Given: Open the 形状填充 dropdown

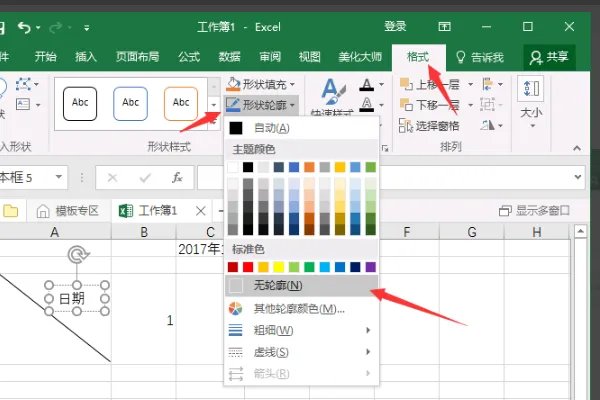Looking at the screenshot, I should pyautogui.click(x=261, y=84).
